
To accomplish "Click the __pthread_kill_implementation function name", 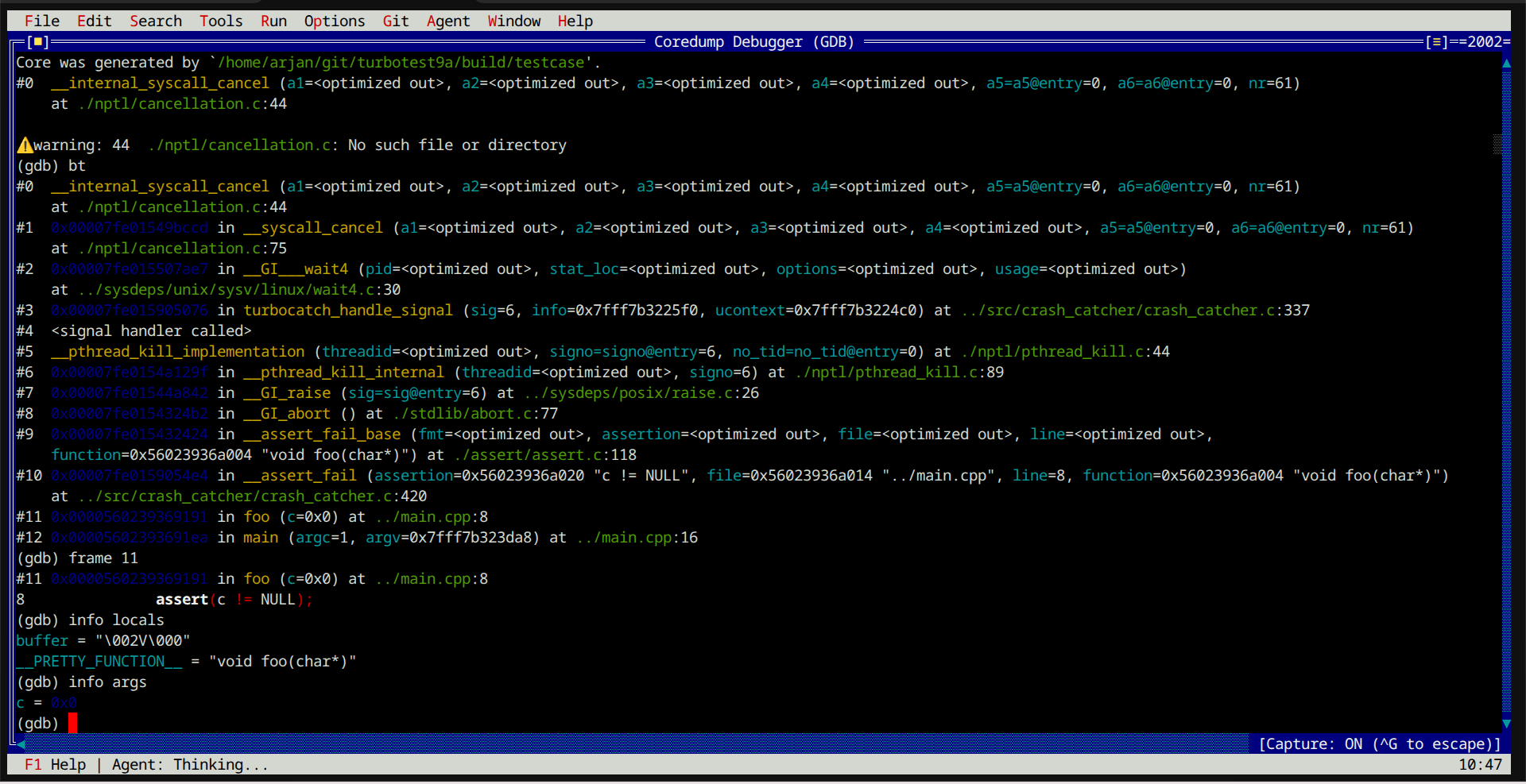I will pyautogui.click(x=177, y=352).
